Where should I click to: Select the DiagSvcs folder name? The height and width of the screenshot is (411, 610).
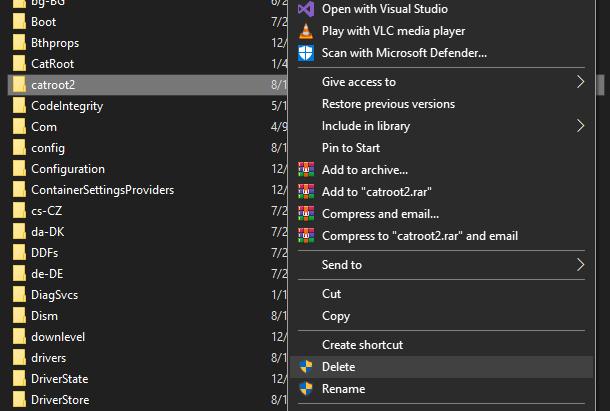(x=54, y=295)
